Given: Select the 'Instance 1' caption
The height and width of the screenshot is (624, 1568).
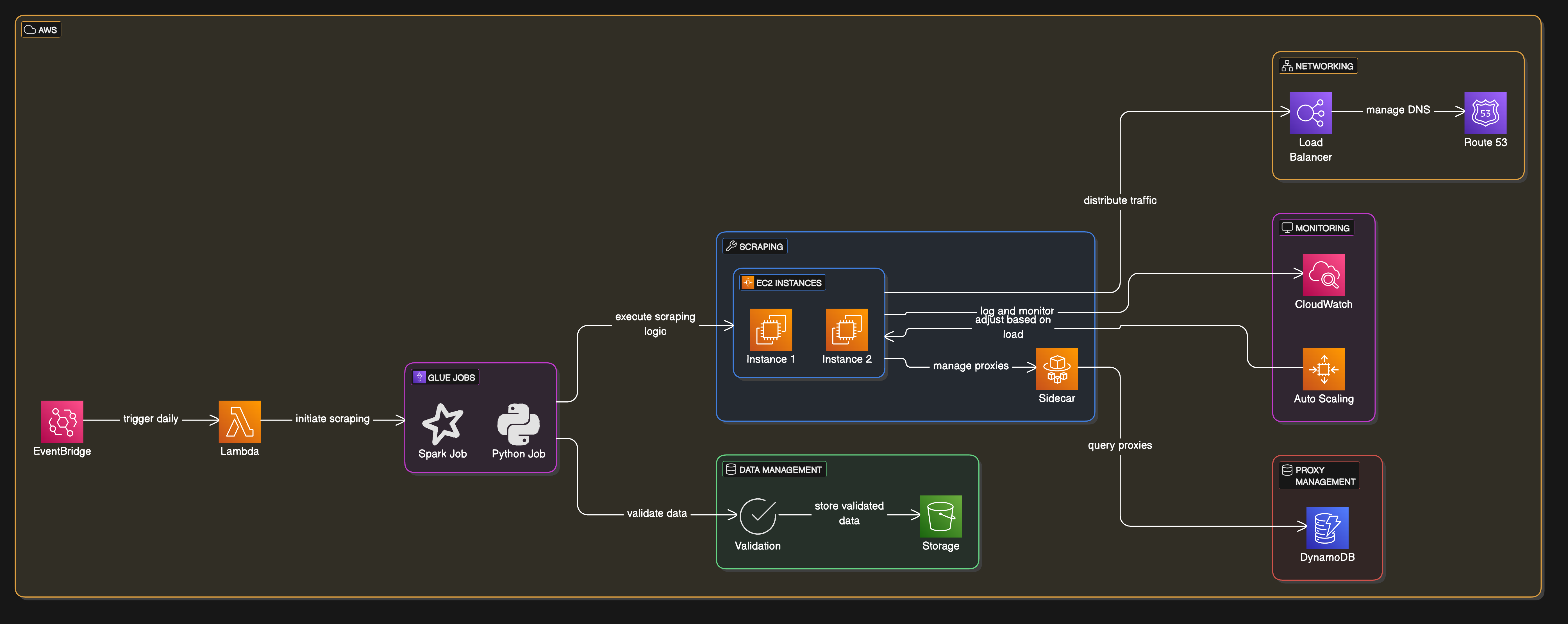Looking at the screenshot, I should pos(771,360).
